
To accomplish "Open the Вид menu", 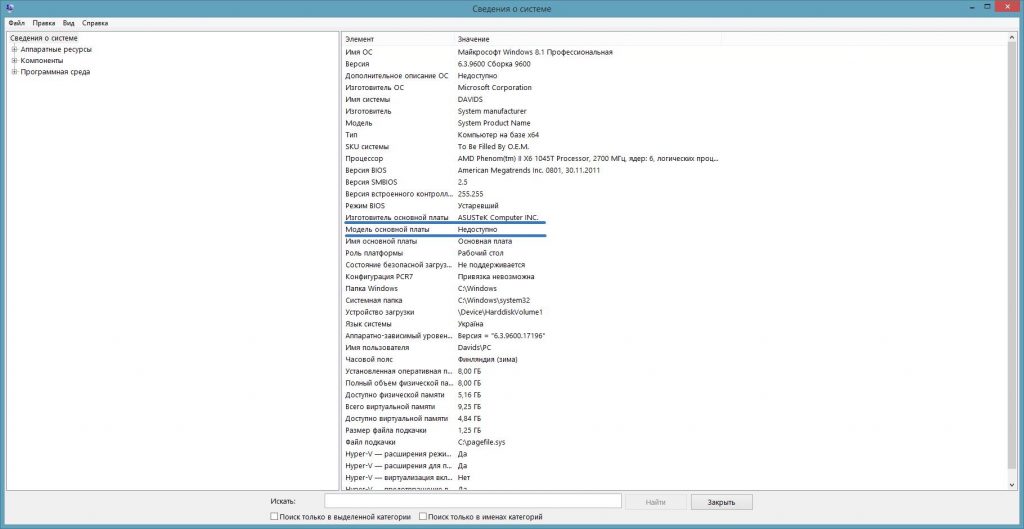I will pyautogui.click(x=68, y=22).
